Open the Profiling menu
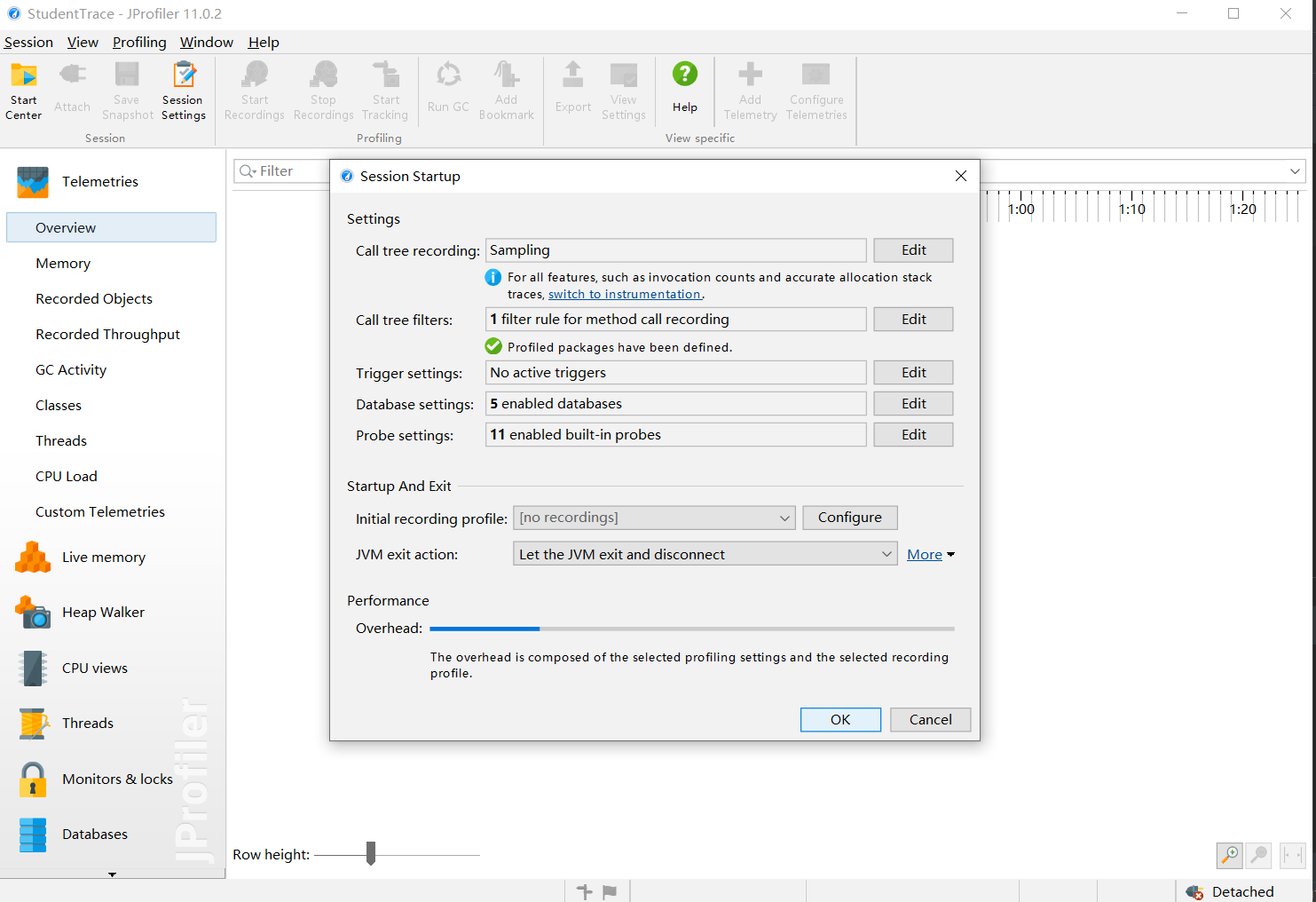Viewport: 1316px width, 902px height. (139, 43)
